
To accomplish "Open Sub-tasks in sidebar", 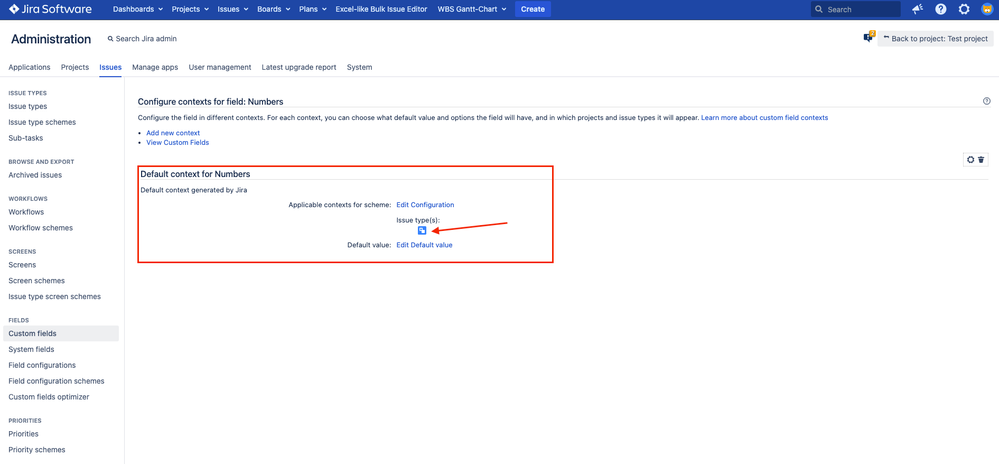I will click(26, 138).
